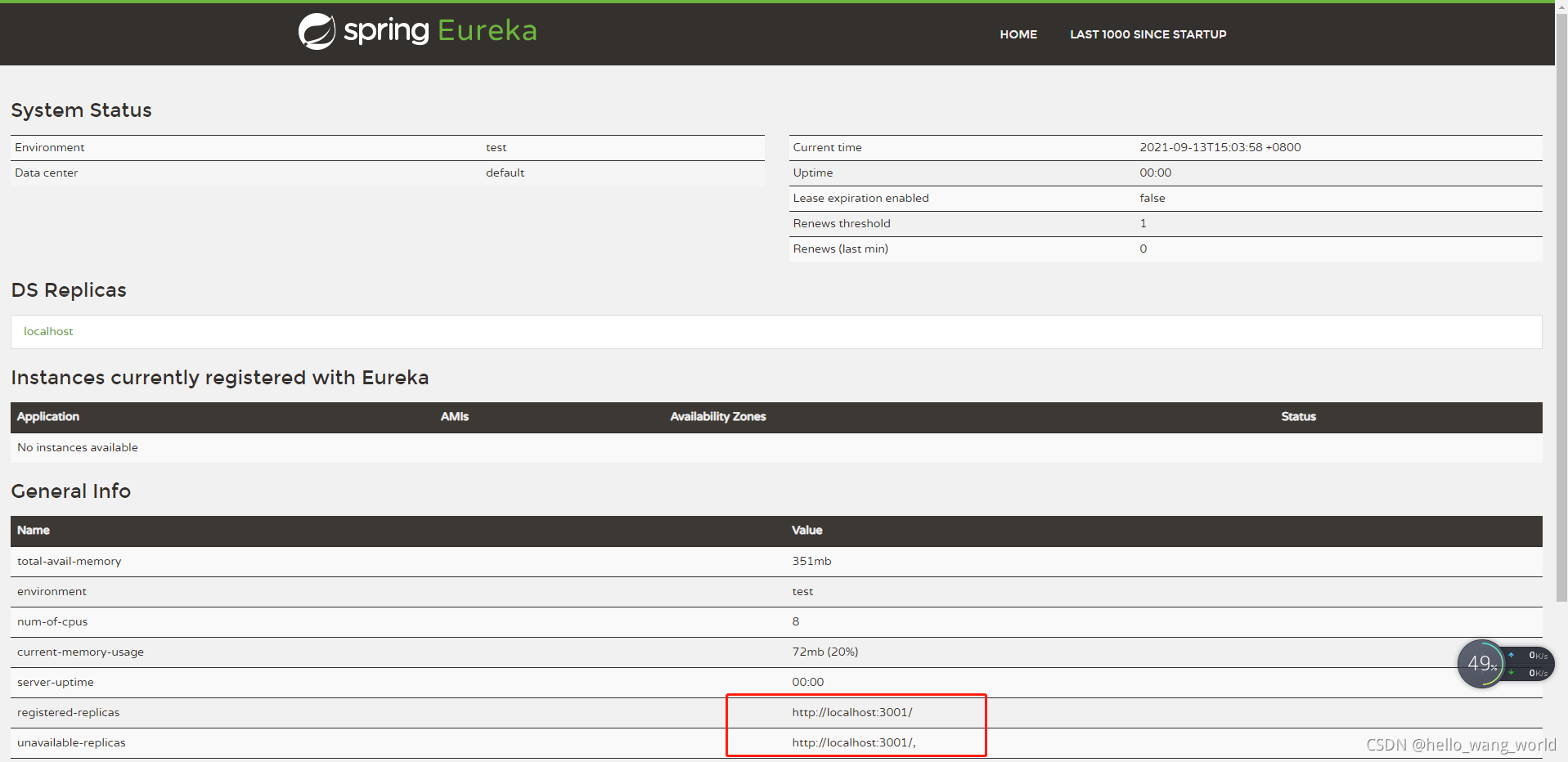Click the AMIs column header

click(455, 416)
